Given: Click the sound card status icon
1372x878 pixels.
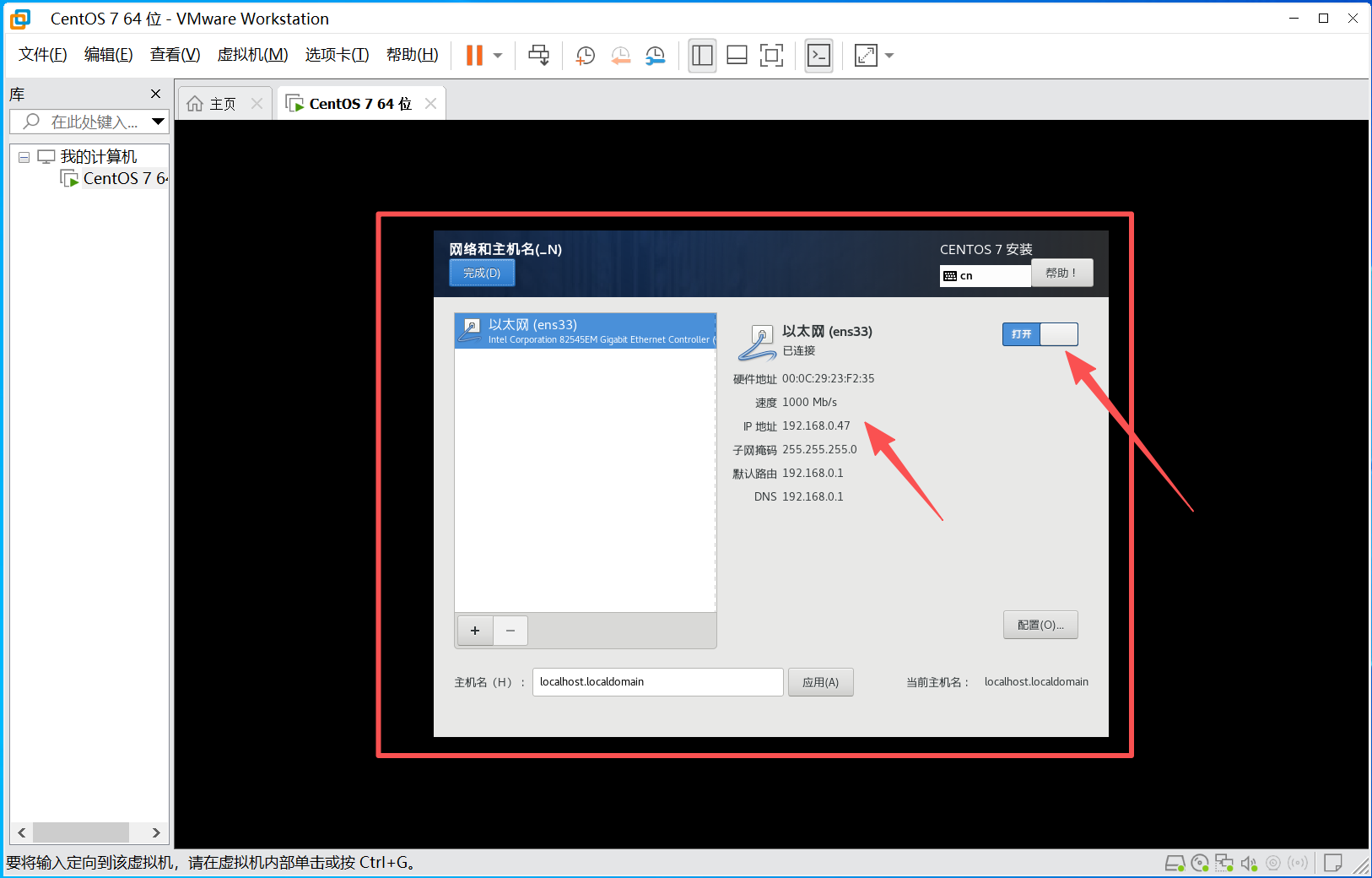Looking at the screenshot, I should (x=1249, y=863).
